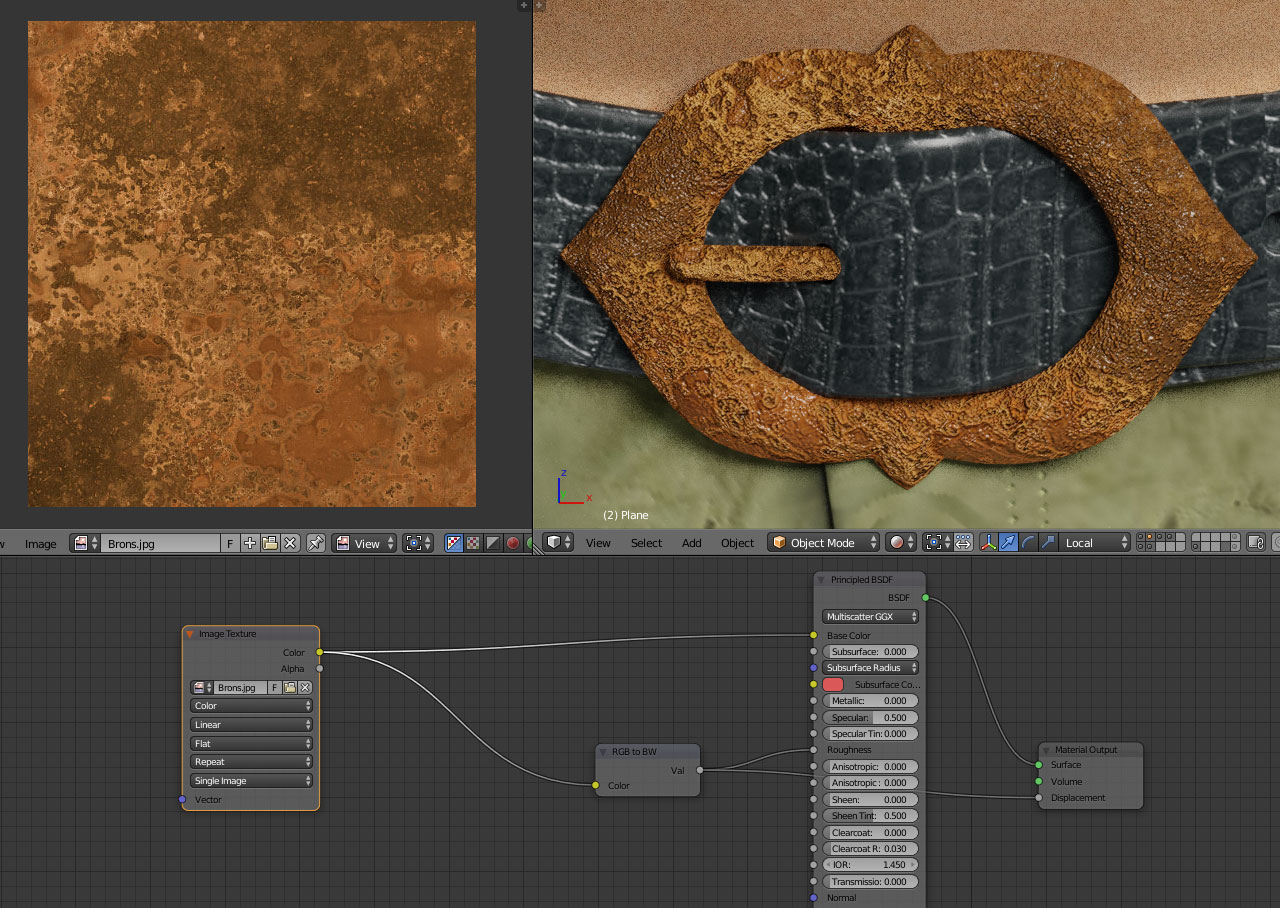Unlink Brons.jpg with the X icon in image editor header
Image resolution: width=1280 pixels, height=908 pixels.
tap(290, 543)
